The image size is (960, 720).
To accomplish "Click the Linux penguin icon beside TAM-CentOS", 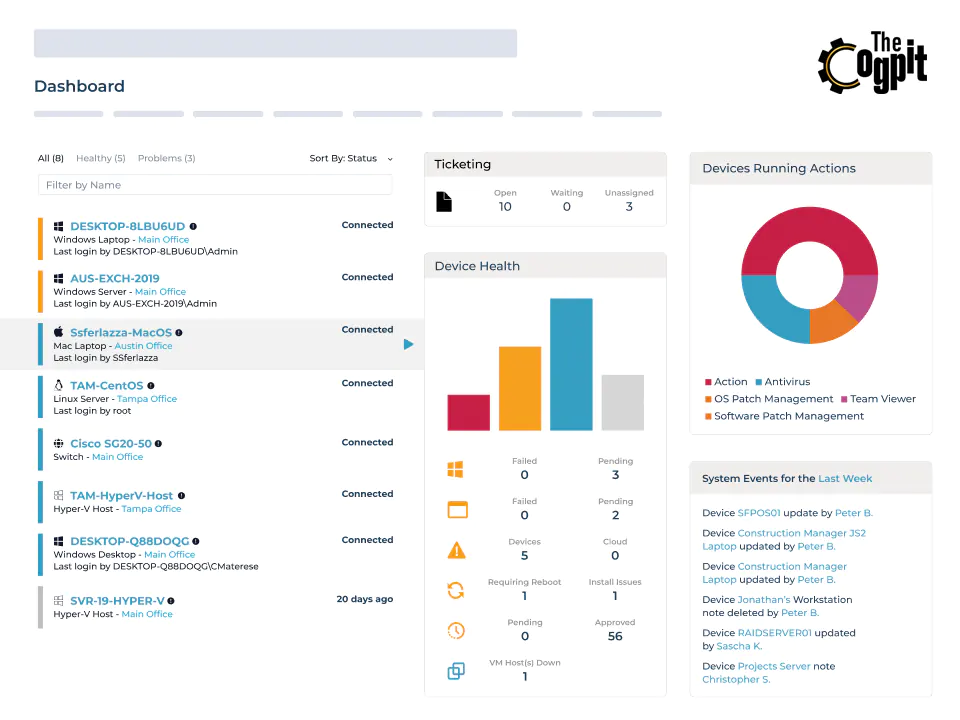I will click(58, 383).
